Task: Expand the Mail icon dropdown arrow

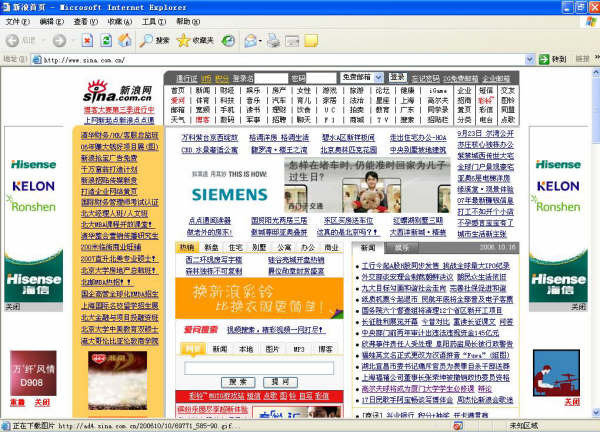Action: 261,41
